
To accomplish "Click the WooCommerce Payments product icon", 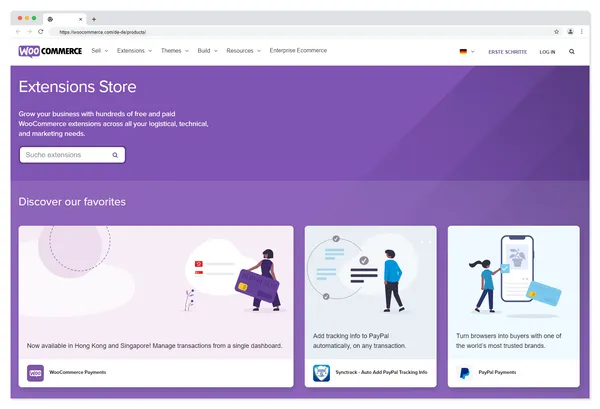I will pyautogui.click(x=35, y=373).
